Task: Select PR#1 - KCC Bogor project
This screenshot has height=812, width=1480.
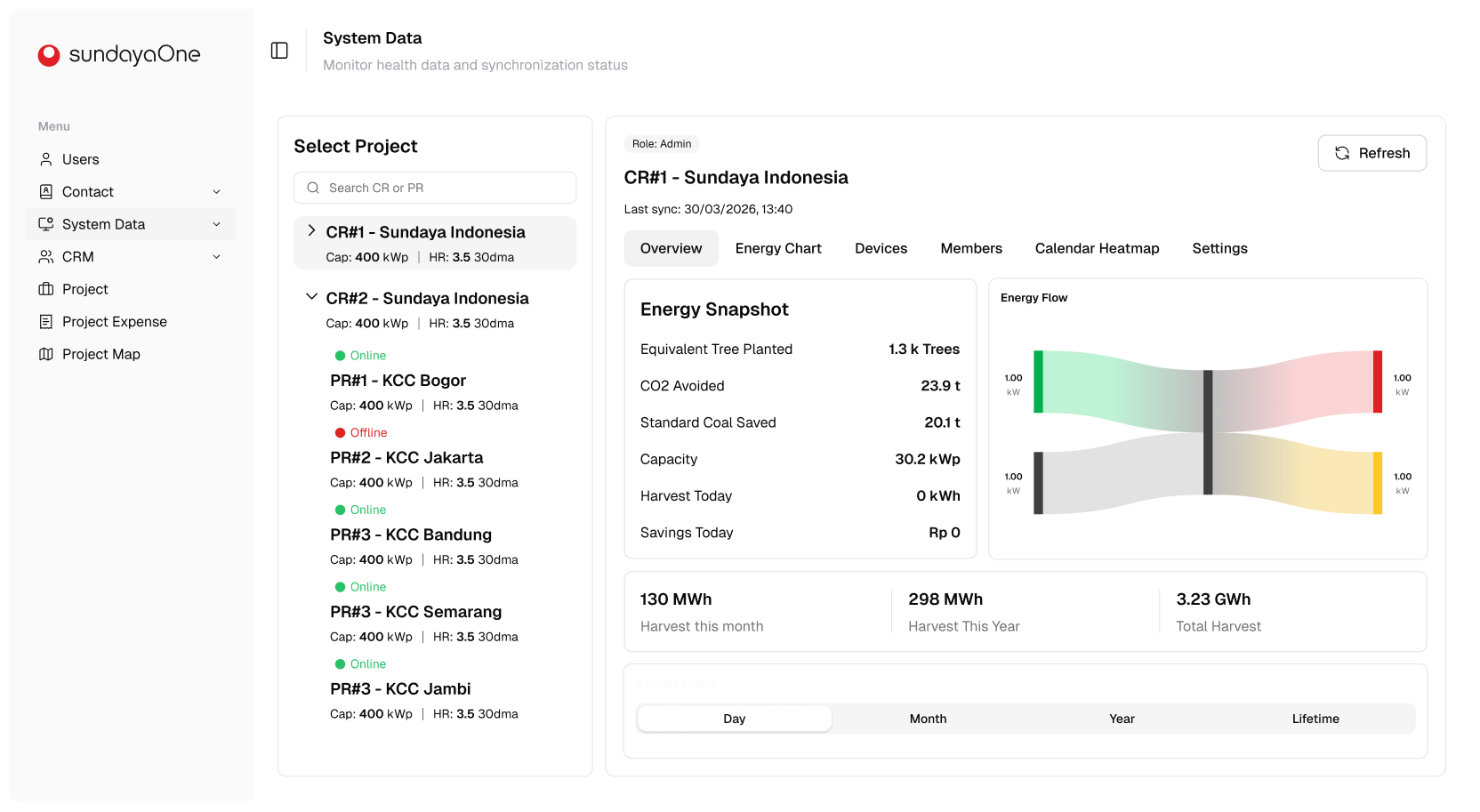Action: (x=398, y=381)
